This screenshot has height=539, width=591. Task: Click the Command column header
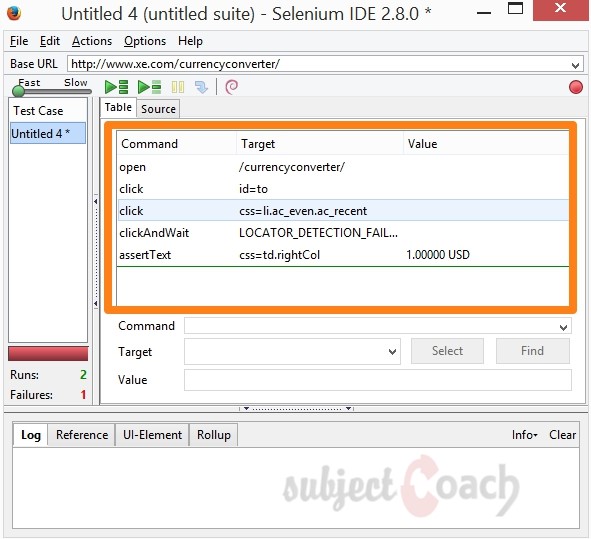click(x=177, y=144)
